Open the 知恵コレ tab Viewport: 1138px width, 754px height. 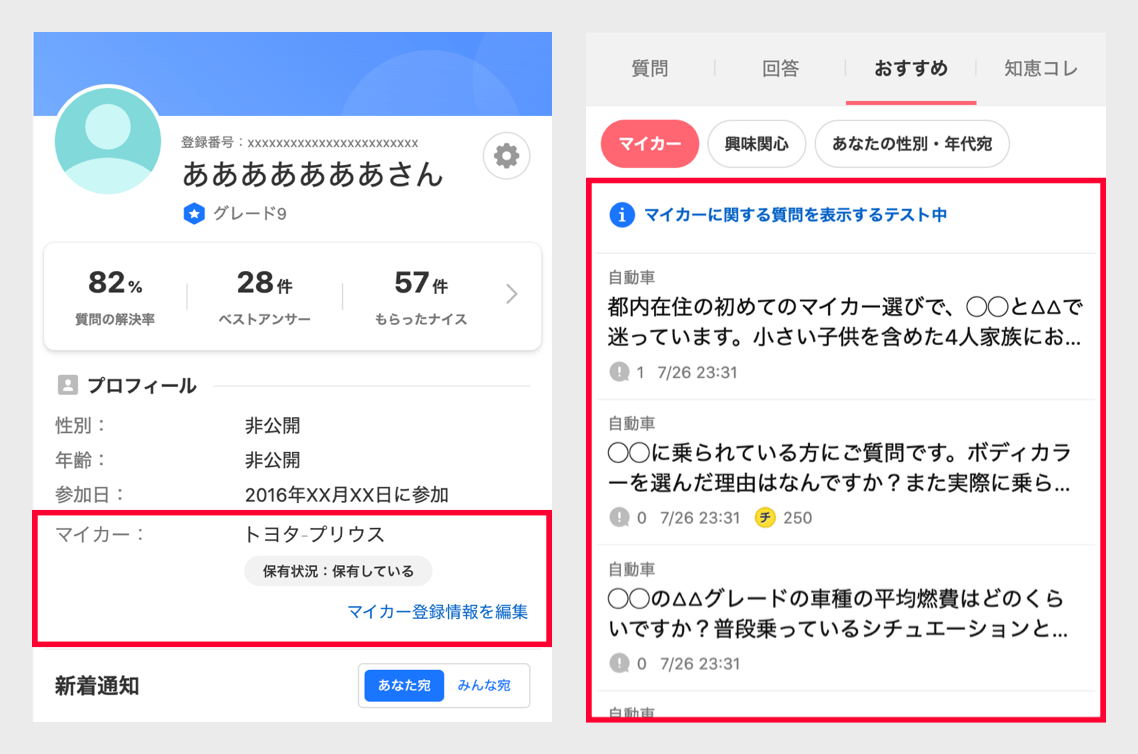pyautogui.click(x=1041, y=69)
